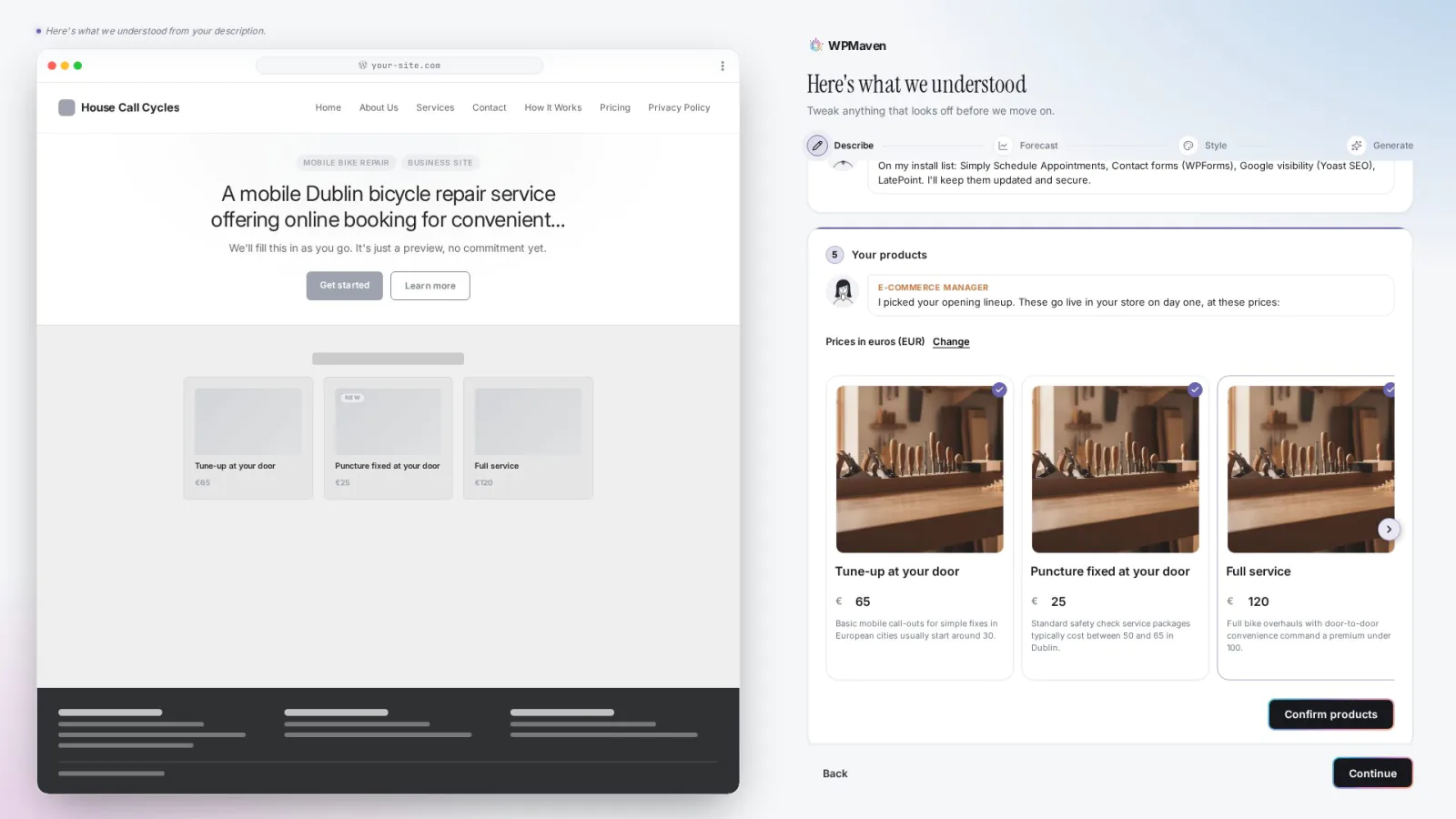This screenshot has width=1456, height=819.
Task: Open Services in the preview navigation
Action: click(435, 107)
